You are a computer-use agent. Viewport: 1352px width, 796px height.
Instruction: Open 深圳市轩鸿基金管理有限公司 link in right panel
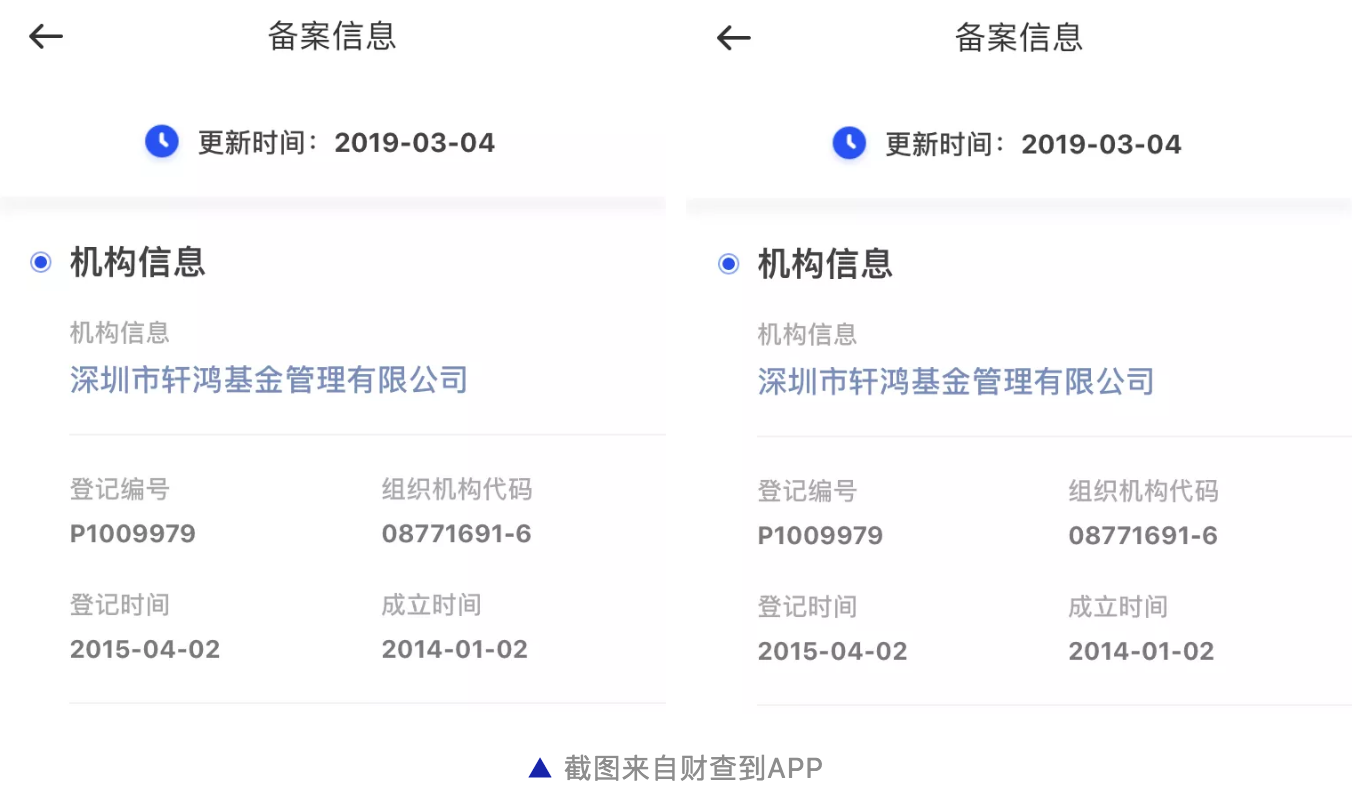tap(956, 381)
